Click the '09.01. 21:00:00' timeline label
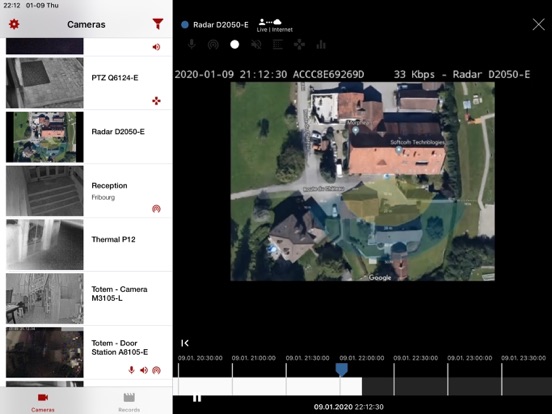This screenshot has width=552, height=414. [x=253, y=358]
